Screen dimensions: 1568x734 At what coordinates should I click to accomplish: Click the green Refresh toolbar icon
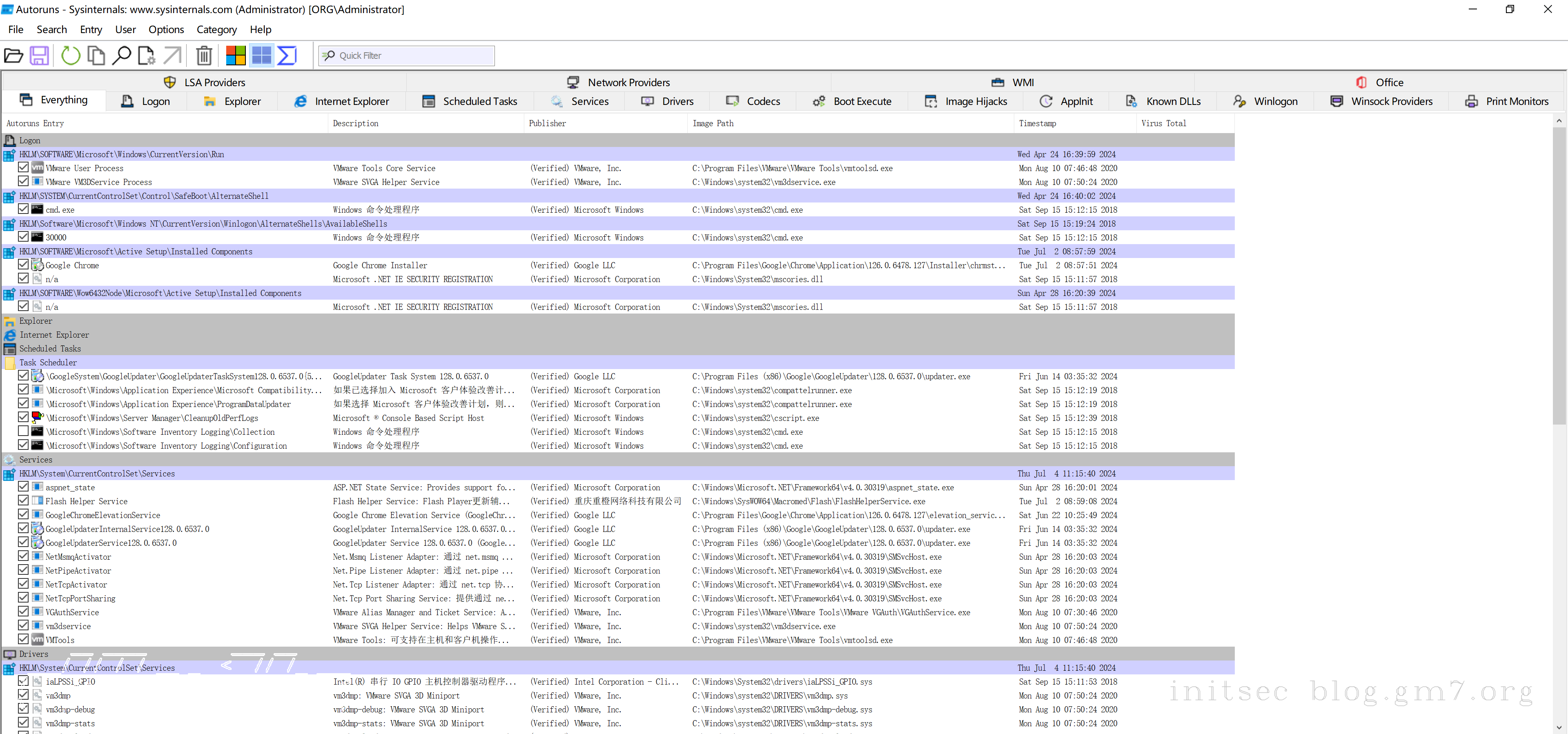71,56
